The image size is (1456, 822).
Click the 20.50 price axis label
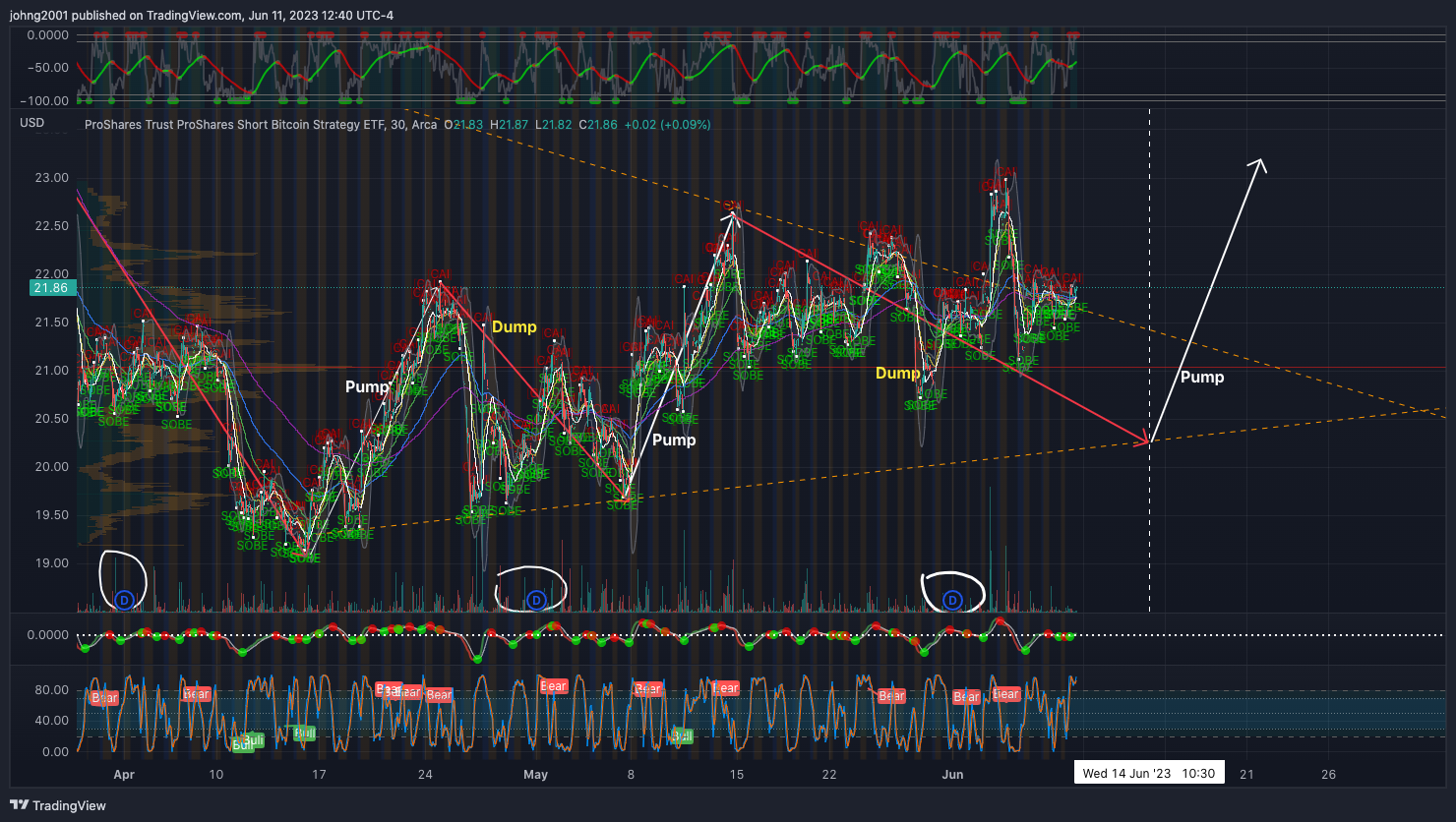(52, 419)
